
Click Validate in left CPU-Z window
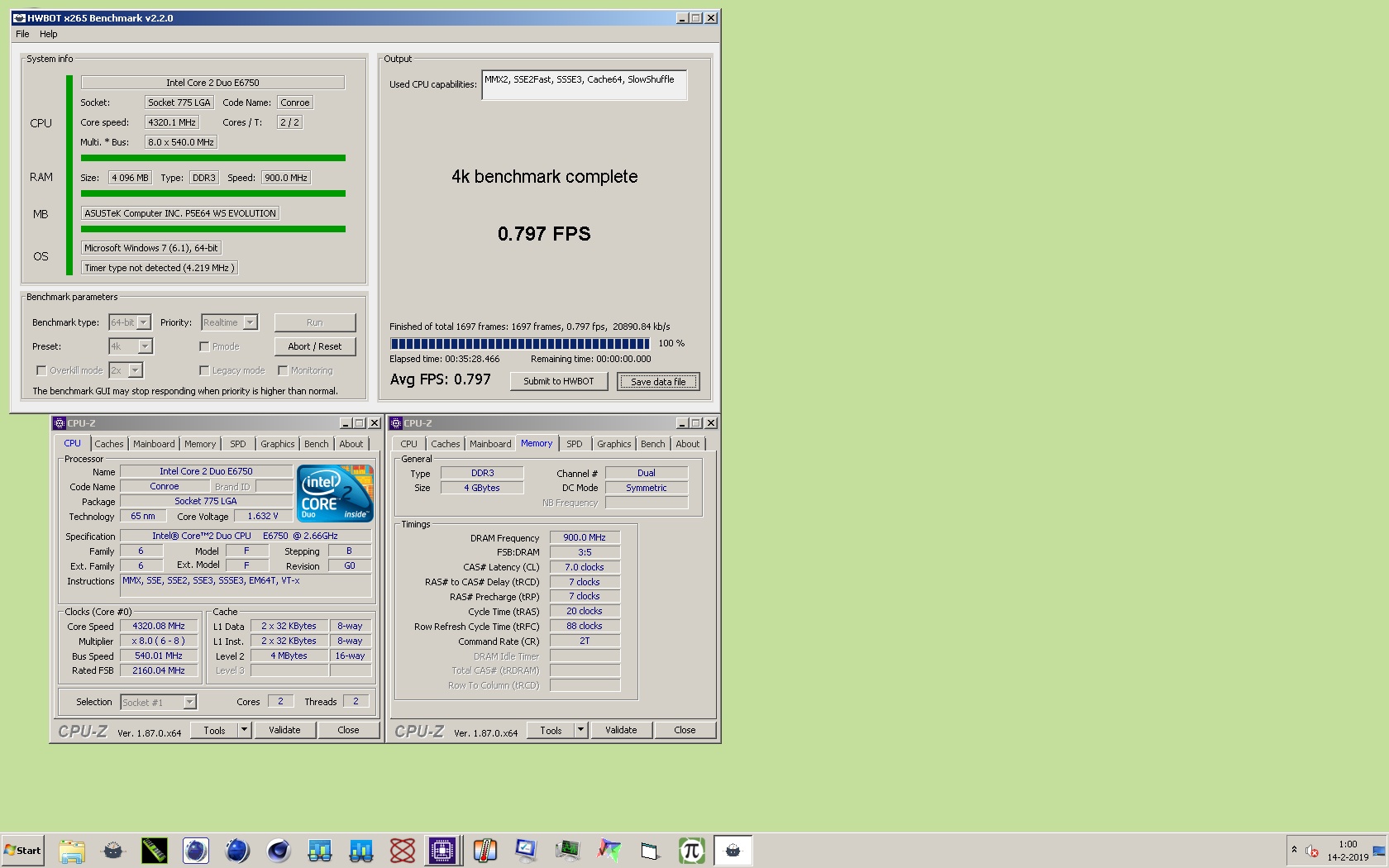point(284,730)
